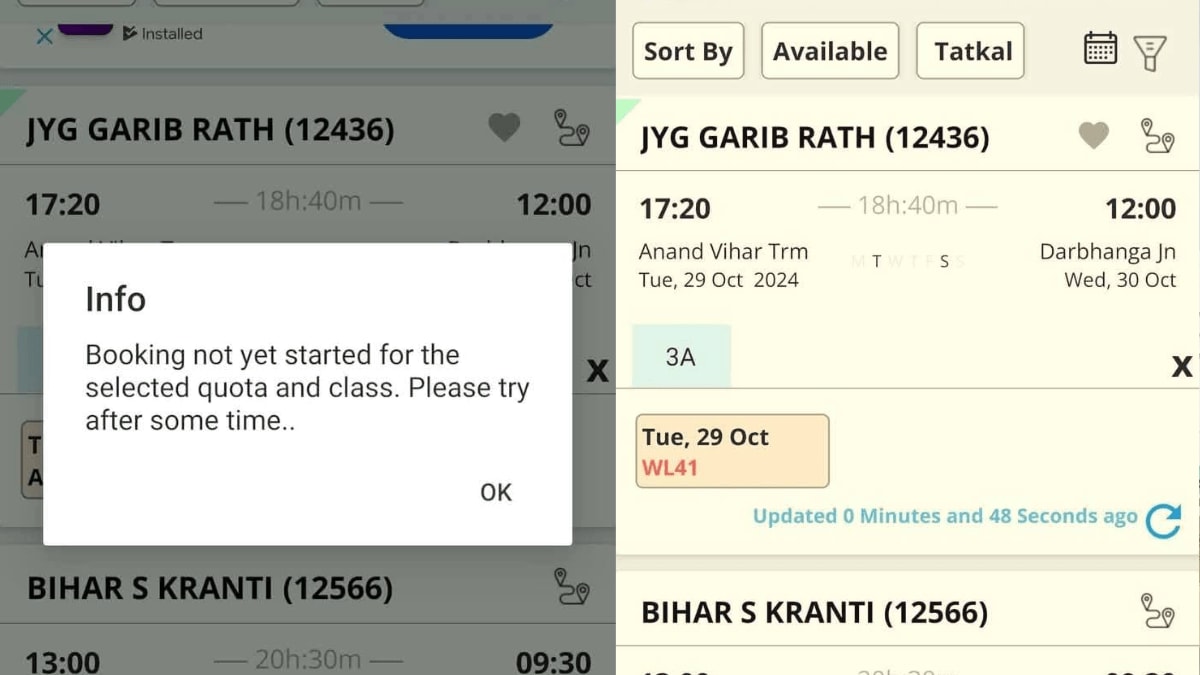This screenshot has width=1200, height=675.
Task: Open the Sort By options
Action: 688,51
